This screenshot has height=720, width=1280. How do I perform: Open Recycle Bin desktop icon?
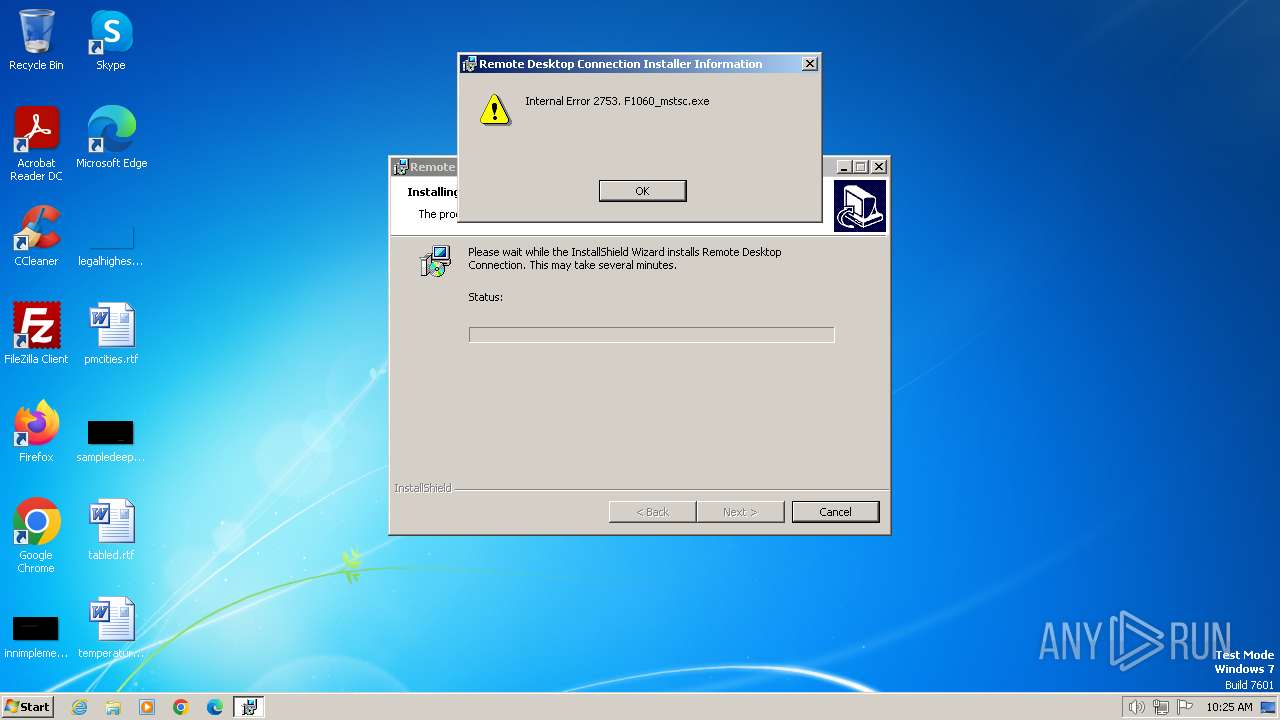click(x=36, y=40)
